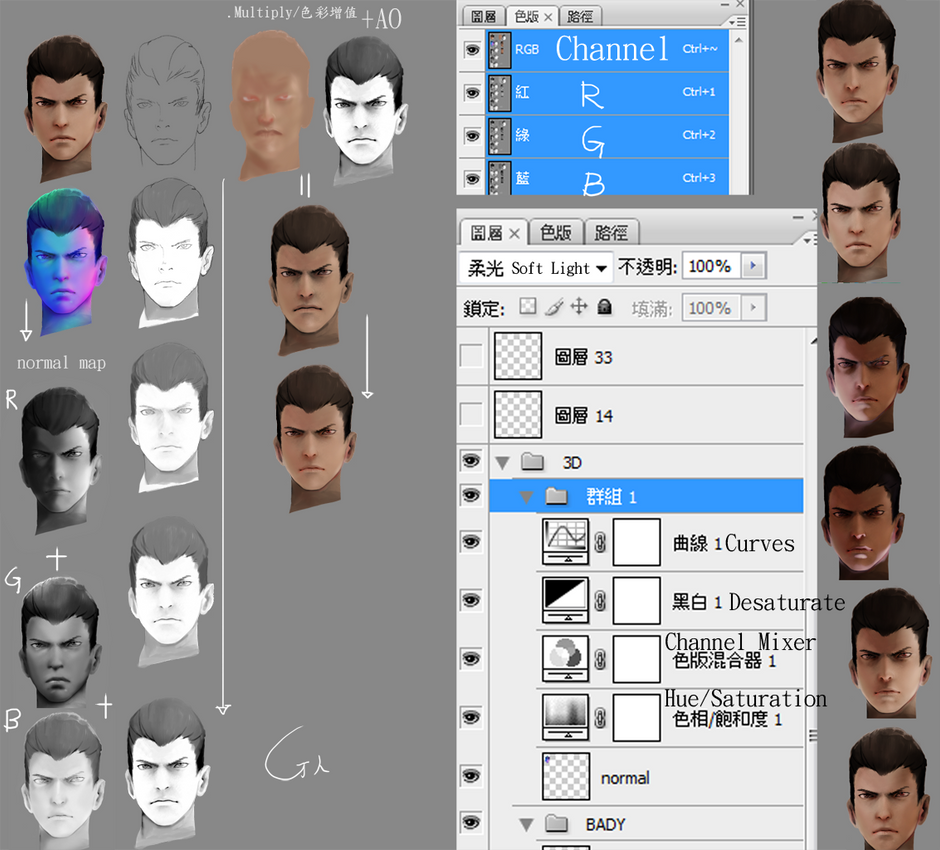Switch to the 路徑 Paths tab
The image size is (940, 850).
coord(610,232)
